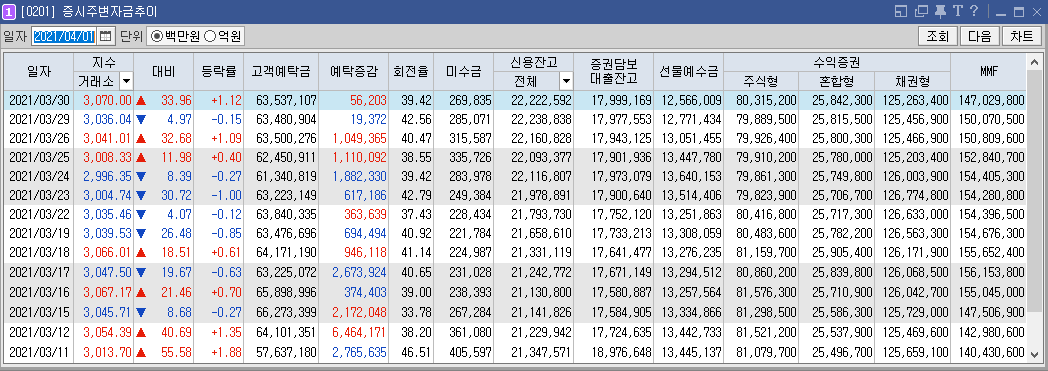Image resolution: width=1048 pixels, height=371 pixels.
Task: Select the 2021/03/25 date cell
Action: pyautogui.click(x=39, y=158)
